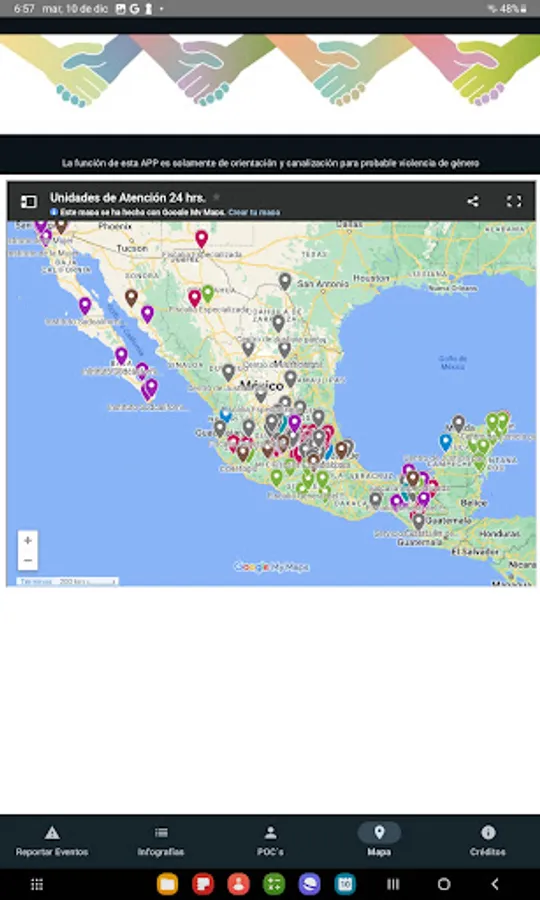This screenshot has width=540, height=900.
Task: Open the red Notes app in dock
Action: click(x=203, y=884)
